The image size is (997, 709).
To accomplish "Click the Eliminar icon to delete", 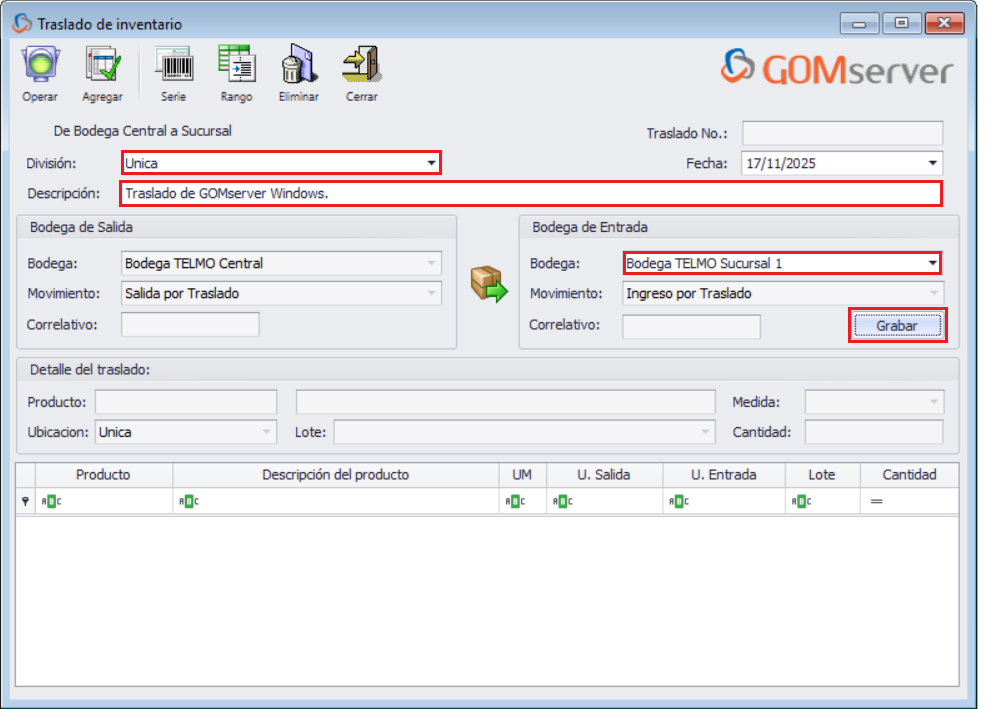I will point(298,70).
